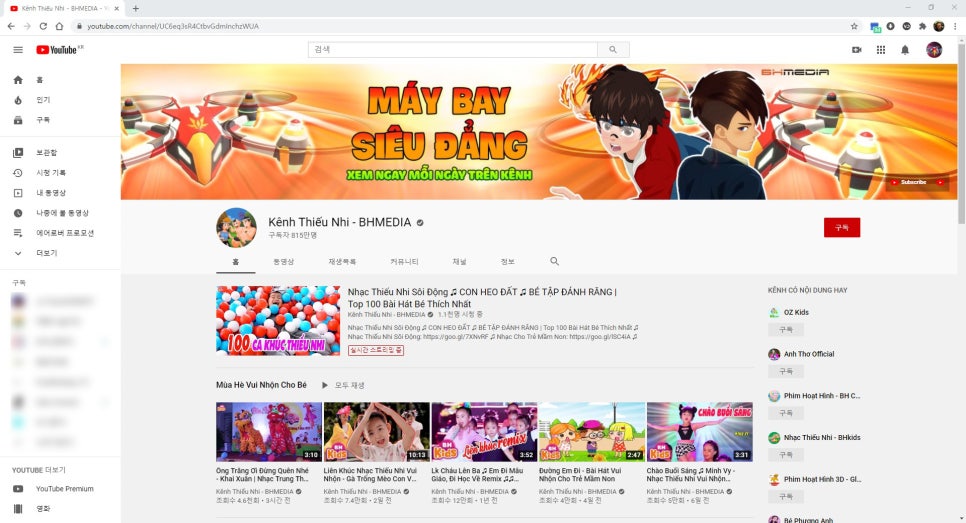Viewport: 966px width, 523px height.
Task: Click the browser back arrow
Action: 11,26
